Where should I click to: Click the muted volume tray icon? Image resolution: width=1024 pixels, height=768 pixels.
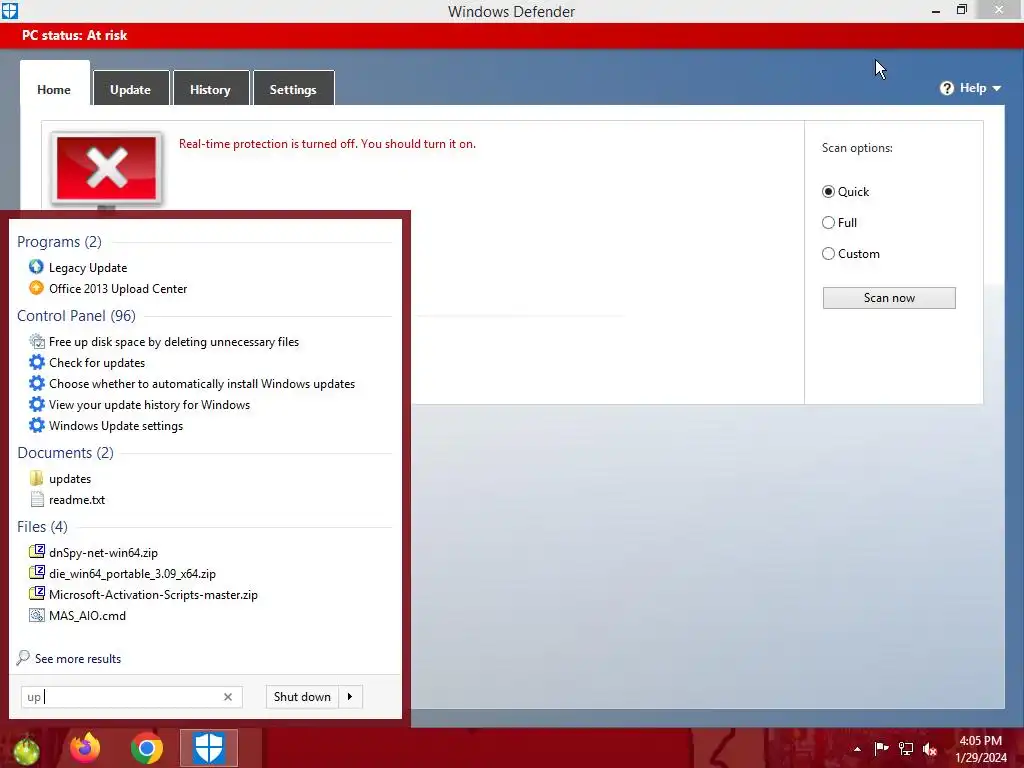click(x=930, y=749)
